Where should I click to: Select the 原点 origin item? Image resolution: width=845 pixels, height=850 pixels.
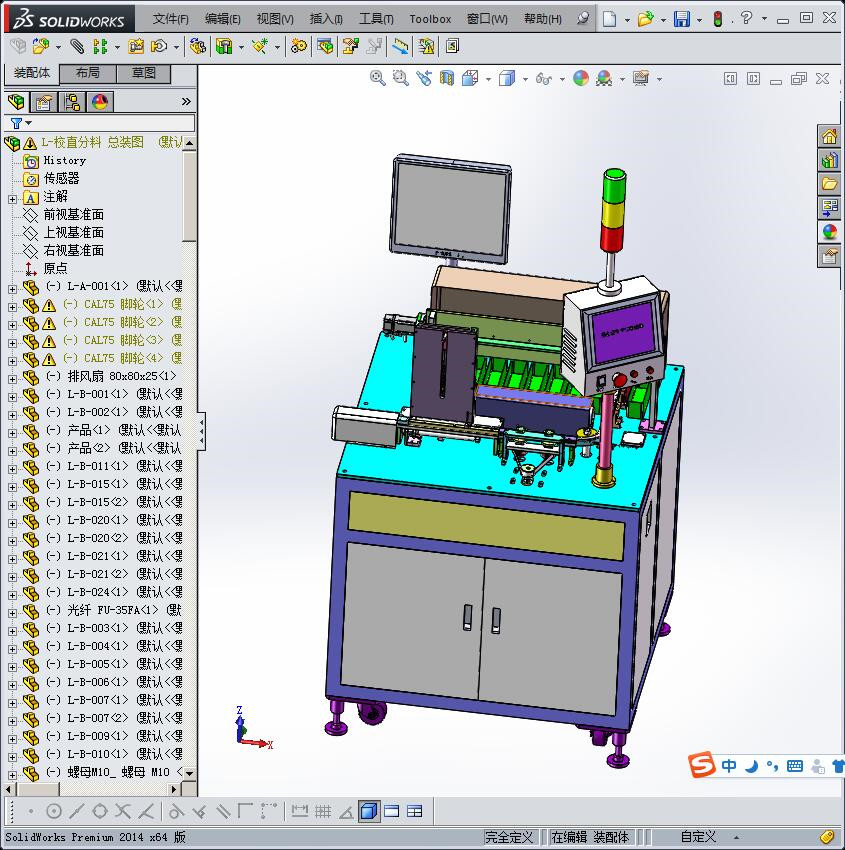[x=55, y=268]
